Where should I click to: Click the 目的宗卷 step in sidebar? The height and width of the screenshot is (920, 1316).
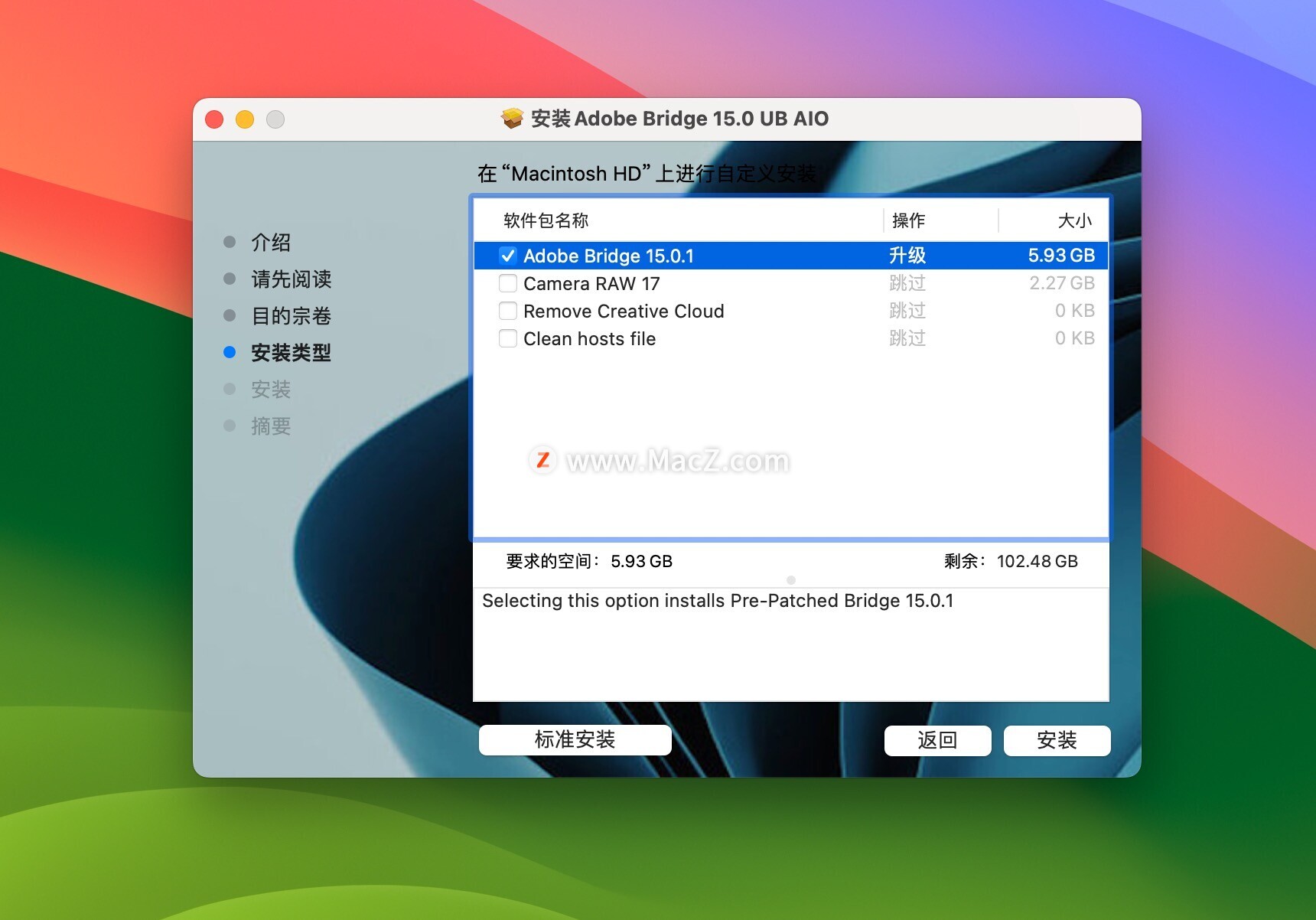click(x=291, y=315)
